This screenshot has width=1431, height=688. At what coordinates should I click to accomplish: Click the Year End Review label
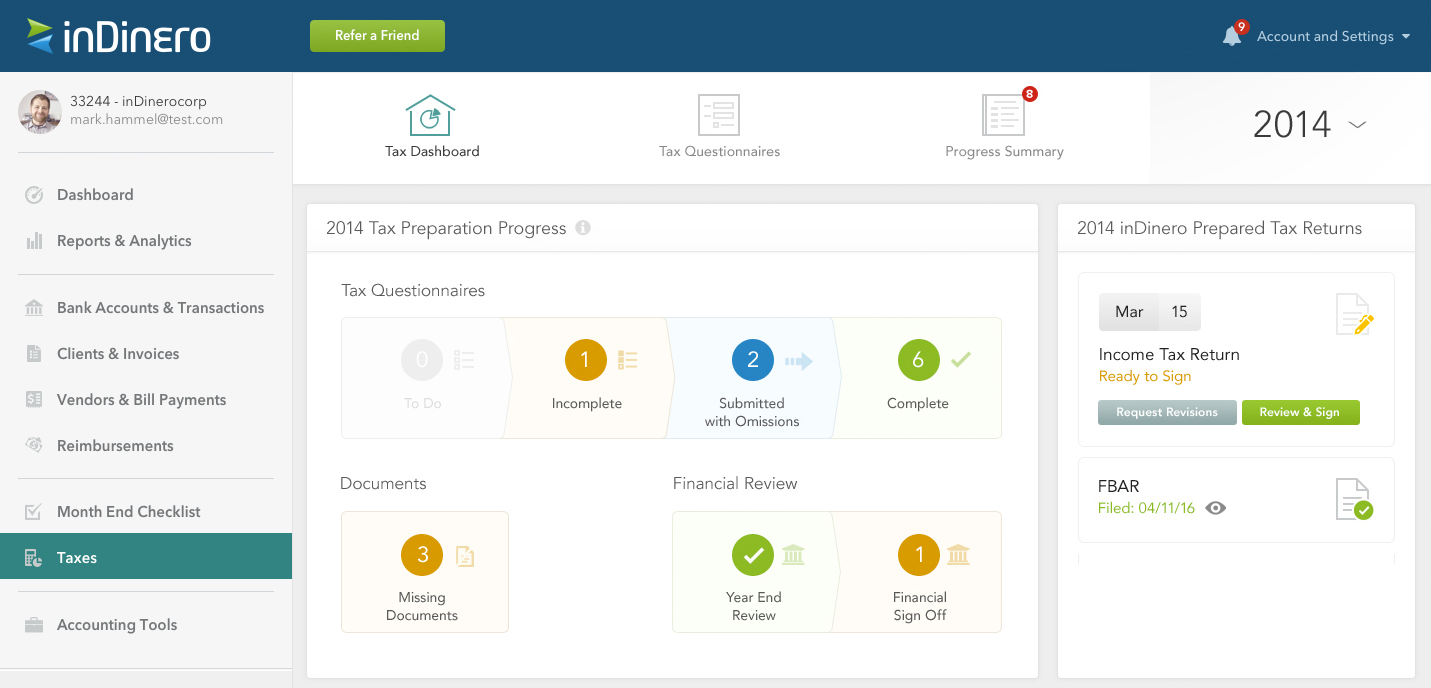coord(754,607)
